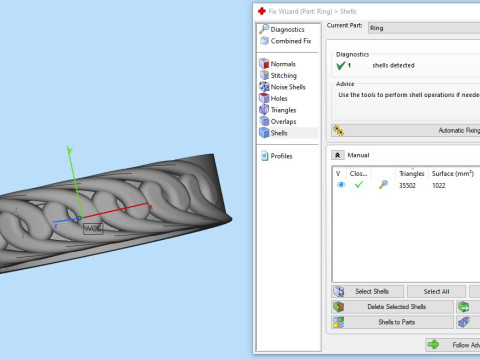Click the Clos... column header
The width and height of the screenshot is (480, 360).
358,173
